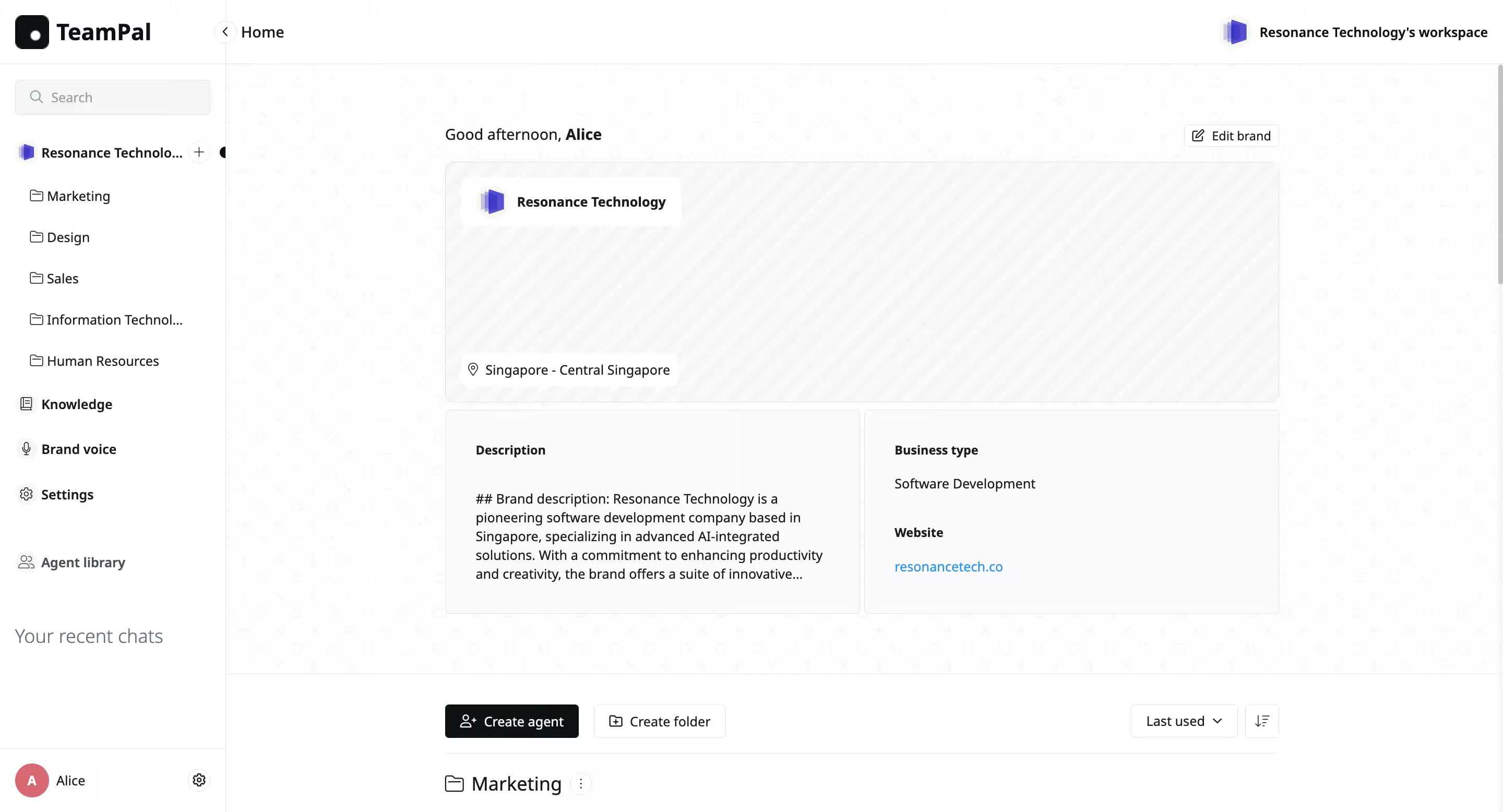Click the workspace logo at top right

coord(1235,32)
